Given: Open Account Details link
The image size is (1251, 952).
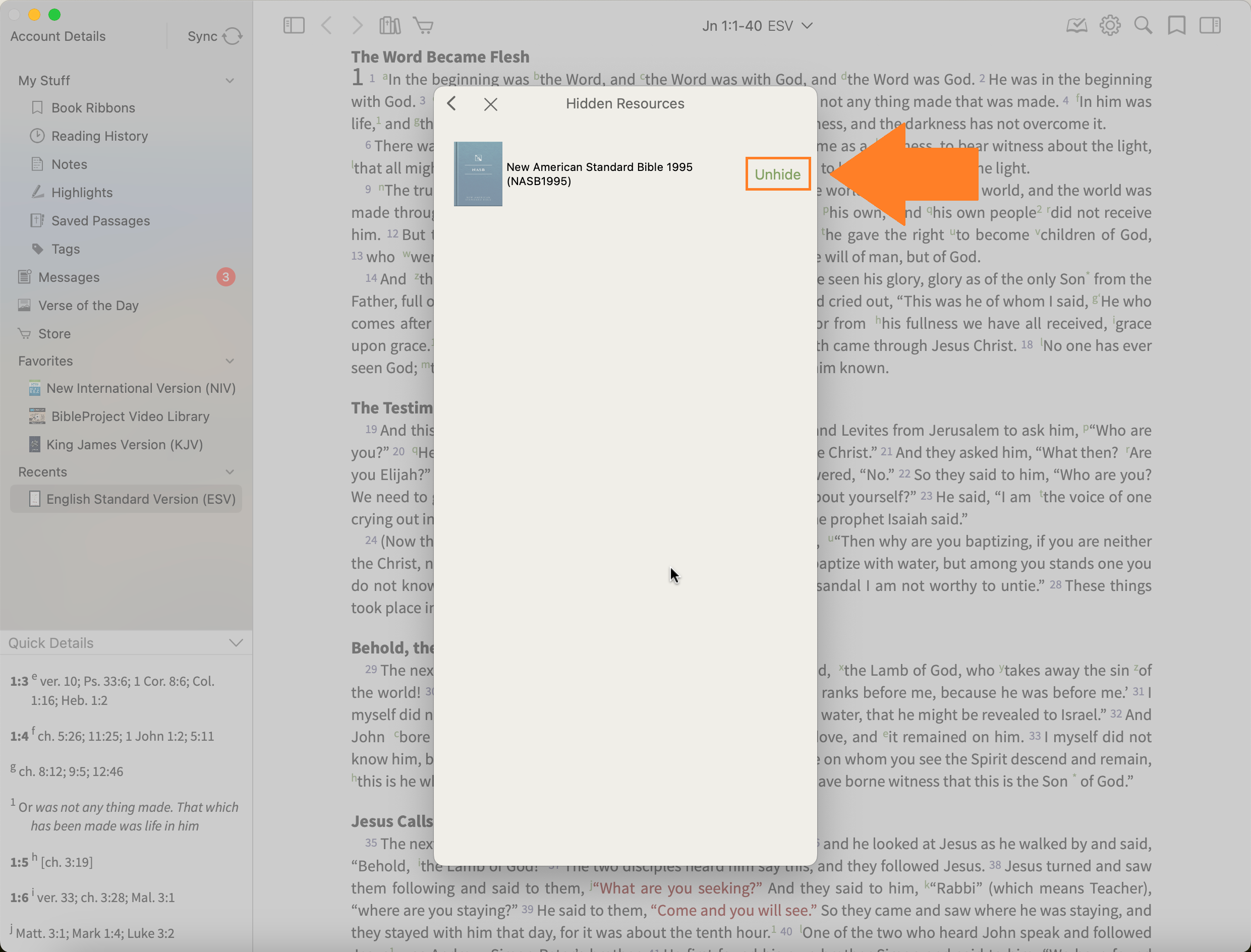Looking at the screenshot, I should 58,36.
